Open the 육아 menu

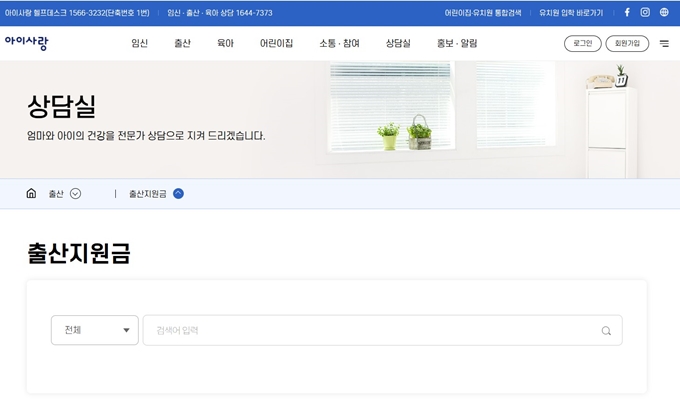pyautogui.click(x=226, y=43)
